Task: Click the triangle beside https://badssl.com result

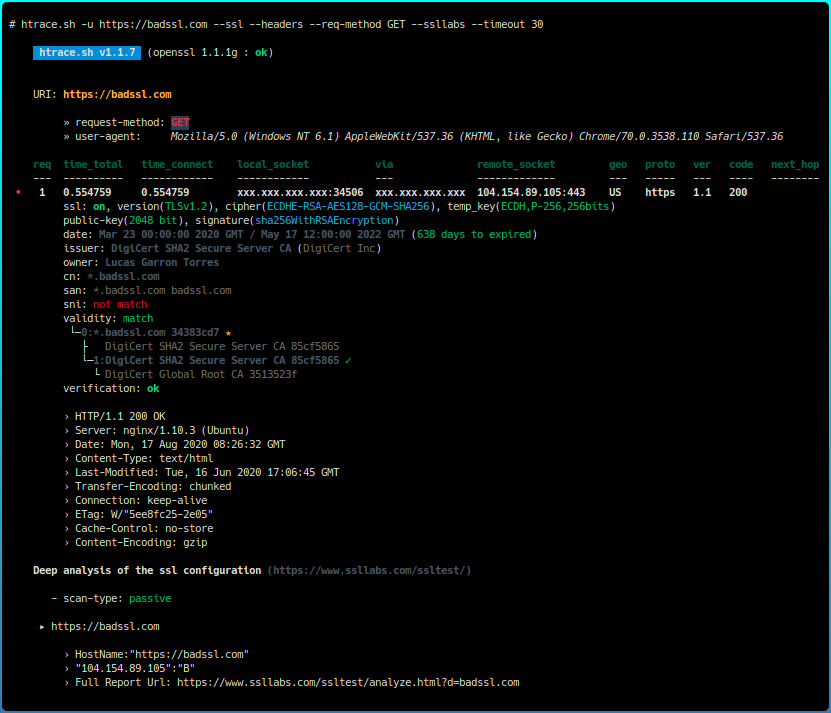Action: [42, 627]
